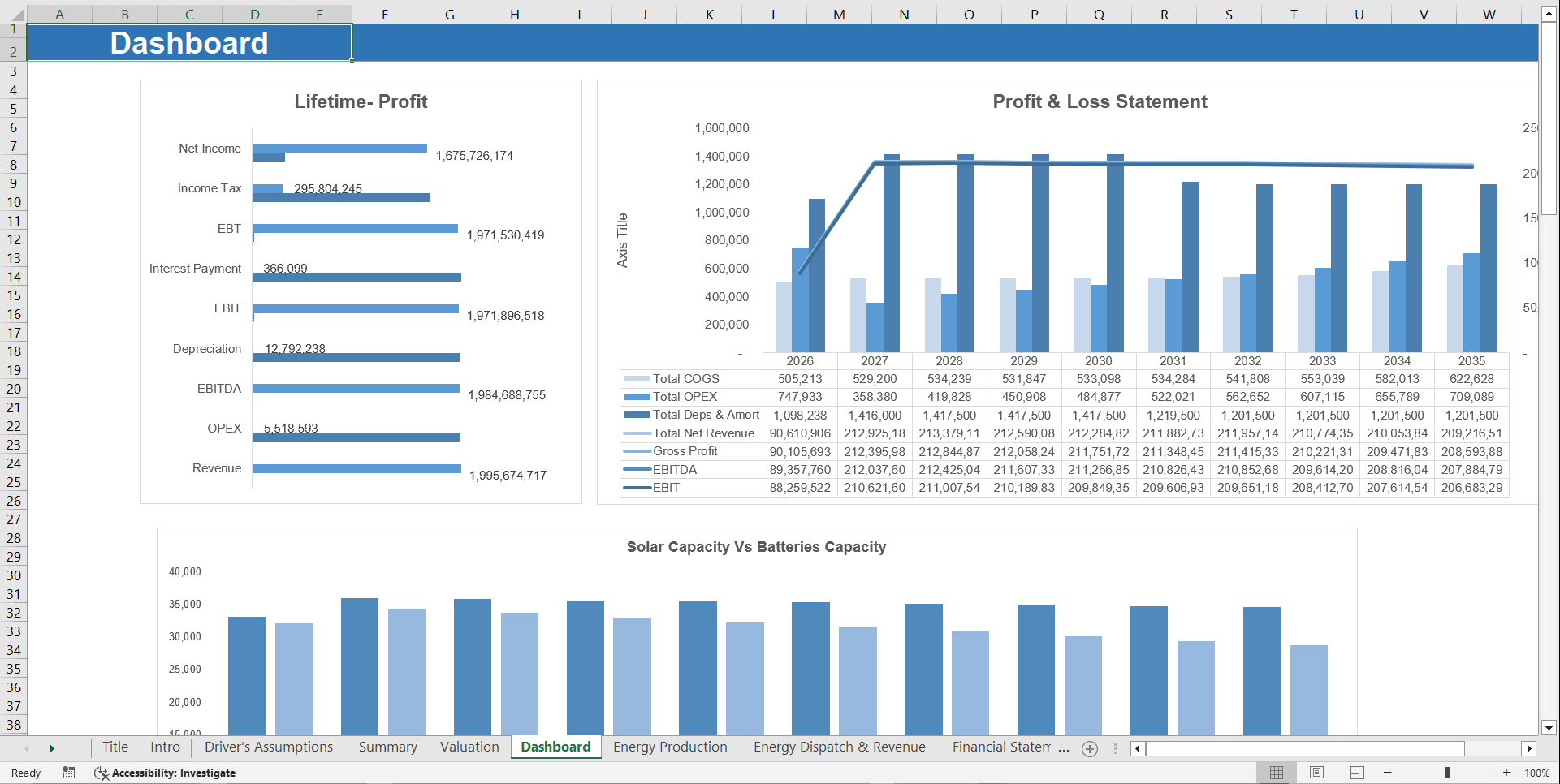
Task: Toggle Normal view in the status bar
Action: 1277,773
